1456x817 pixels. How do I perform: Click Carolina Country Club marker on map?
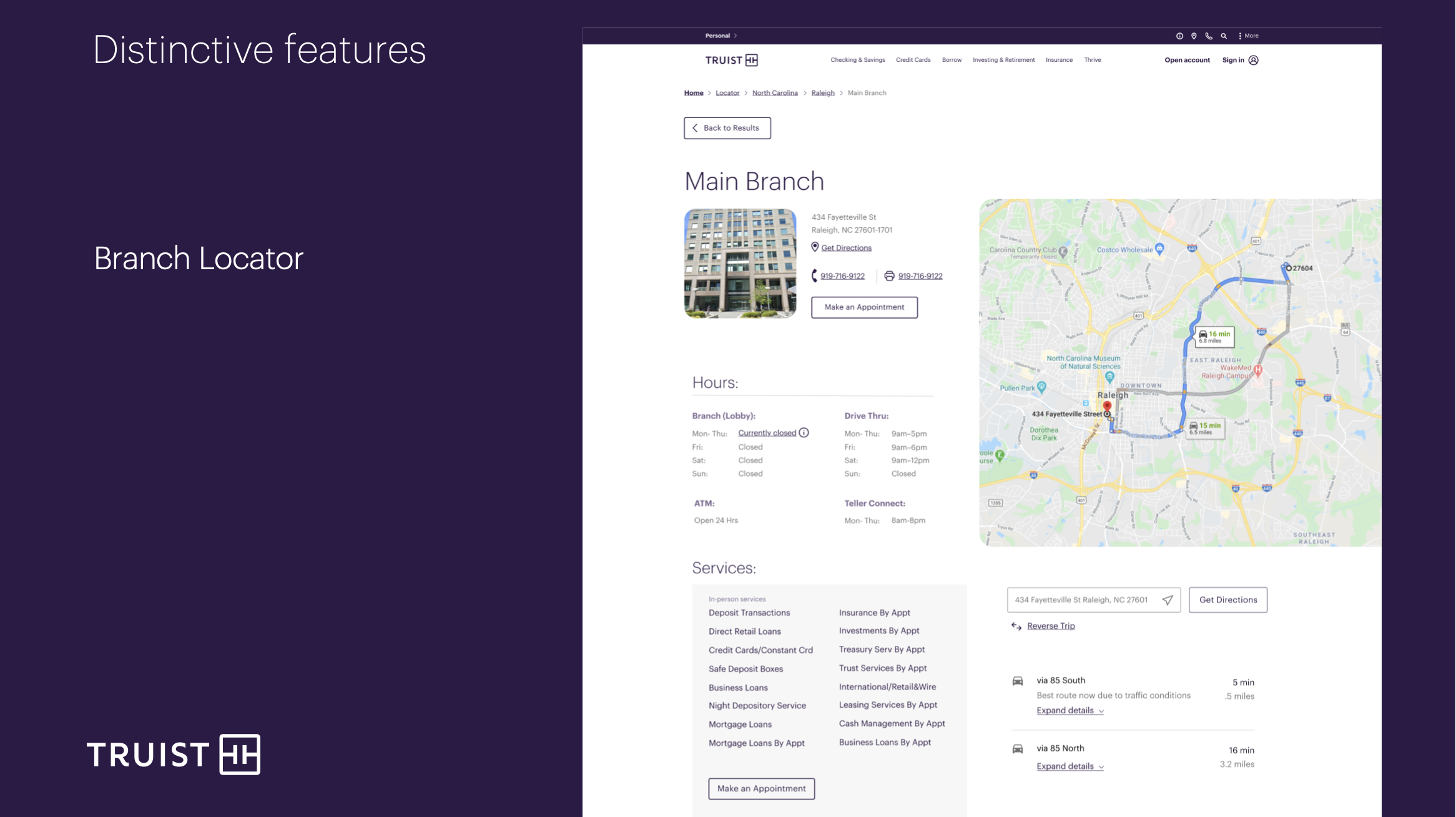[x=1063, y=252]
